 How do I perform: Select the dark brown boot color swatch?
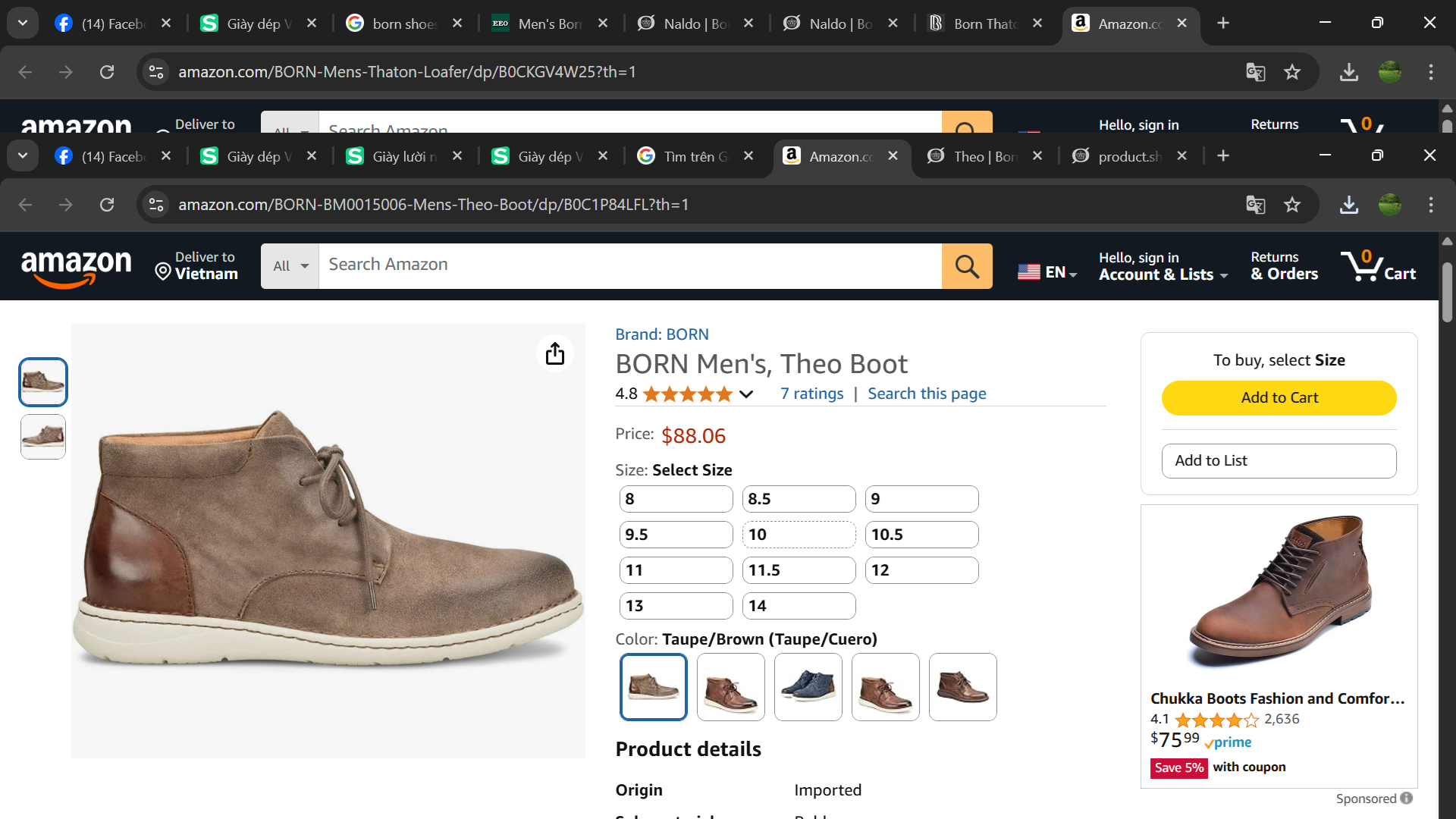(x=963, y=687)
